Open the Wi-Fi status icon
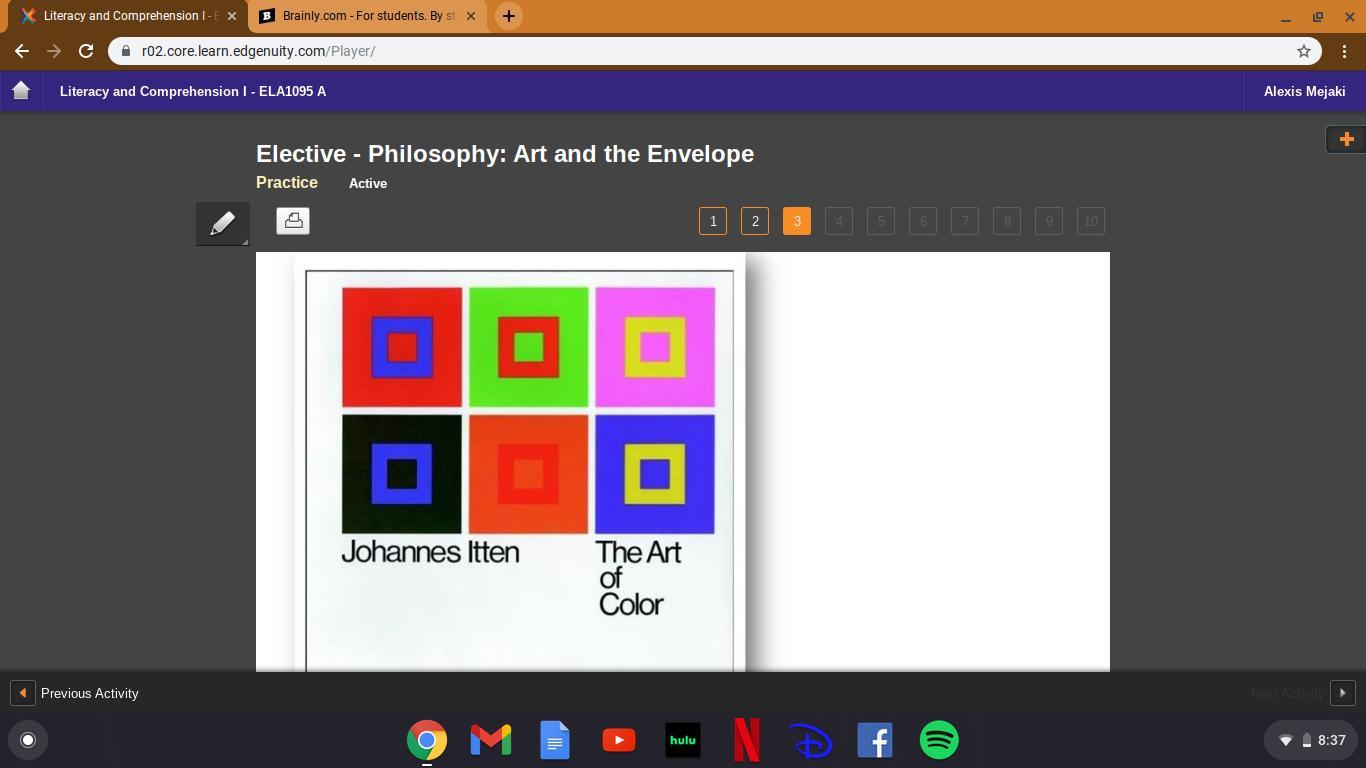The width and height of the screenshot is (1366, 768). pyautogui.click(x=1286, y=741)
